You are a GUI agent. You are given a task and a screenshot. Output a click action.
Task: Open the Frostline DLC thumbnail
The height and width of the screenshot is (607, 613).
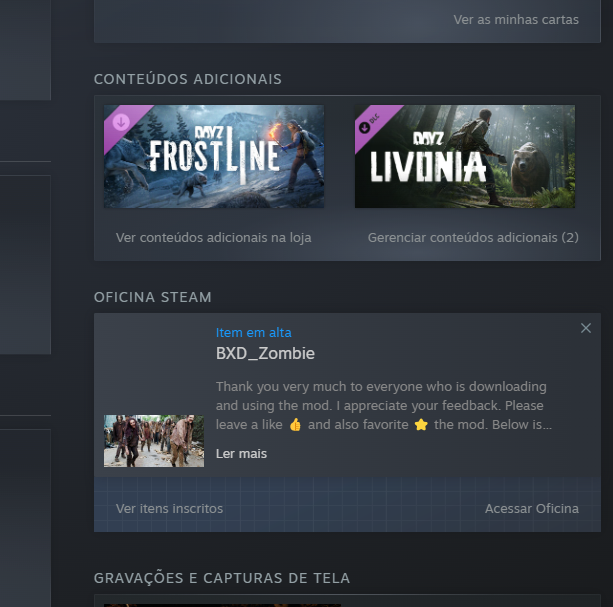click(214, 156)
